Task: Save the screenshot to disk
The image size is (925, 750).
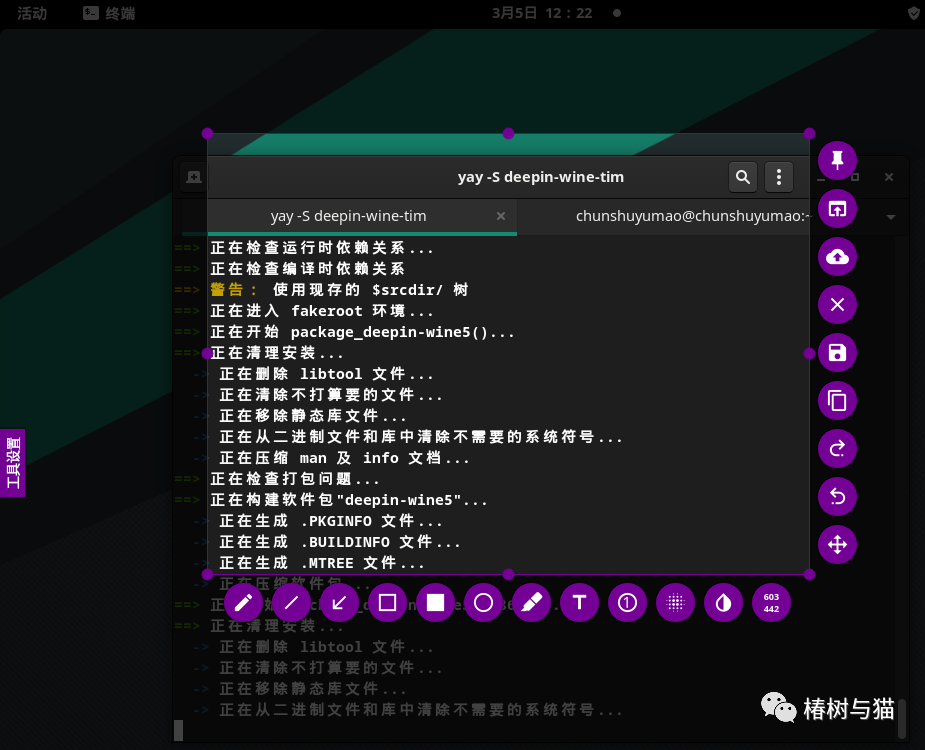Action: point(837,353)
